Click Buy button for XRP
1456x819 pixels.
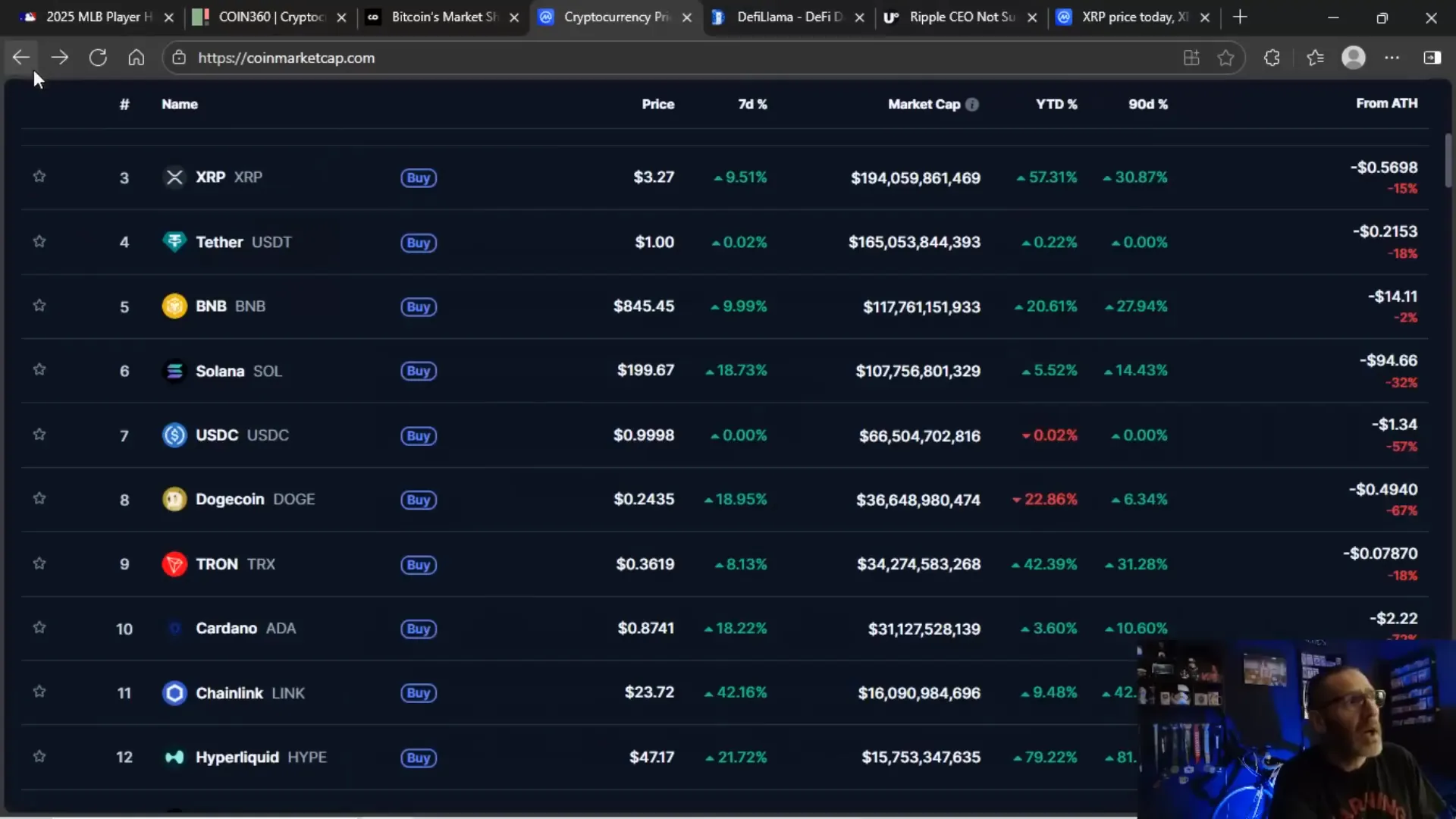[419, 178]
